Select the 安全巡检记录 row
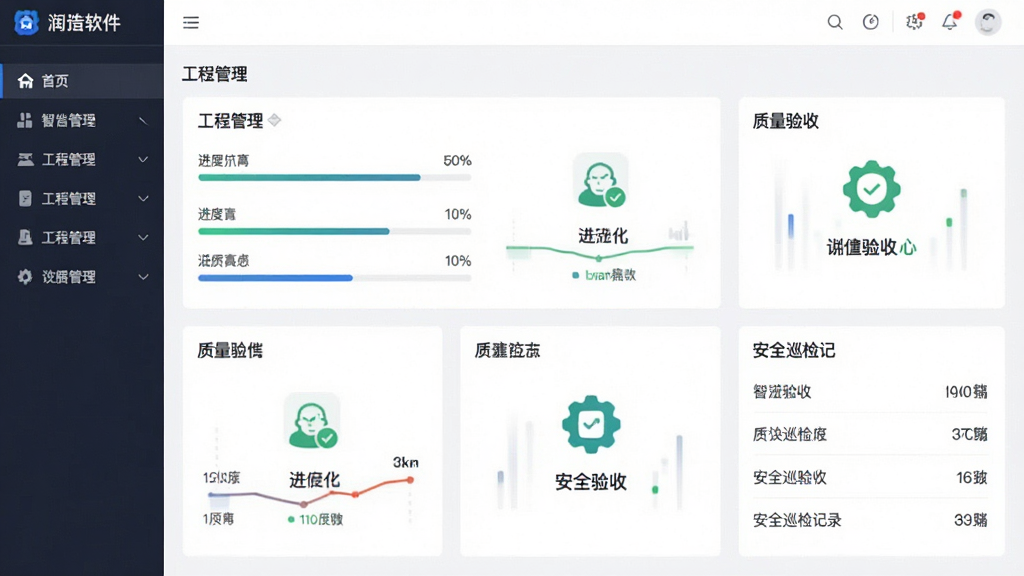The width and height of the screenshot is (1024, 576). [x=870, y=520]
